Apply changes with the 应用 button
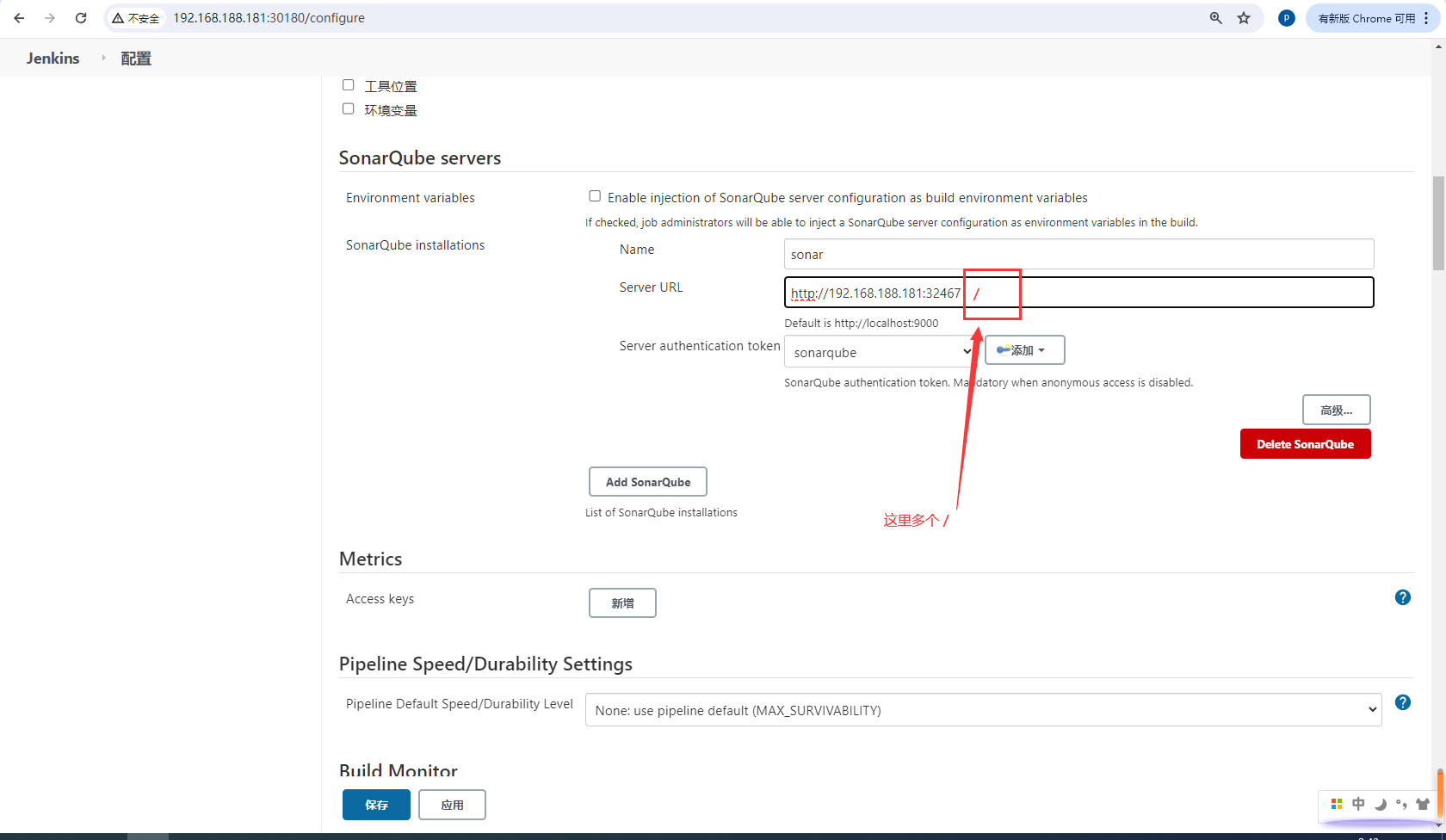Viewport: 1446px width, 840px height. click(x=452, y=805)
